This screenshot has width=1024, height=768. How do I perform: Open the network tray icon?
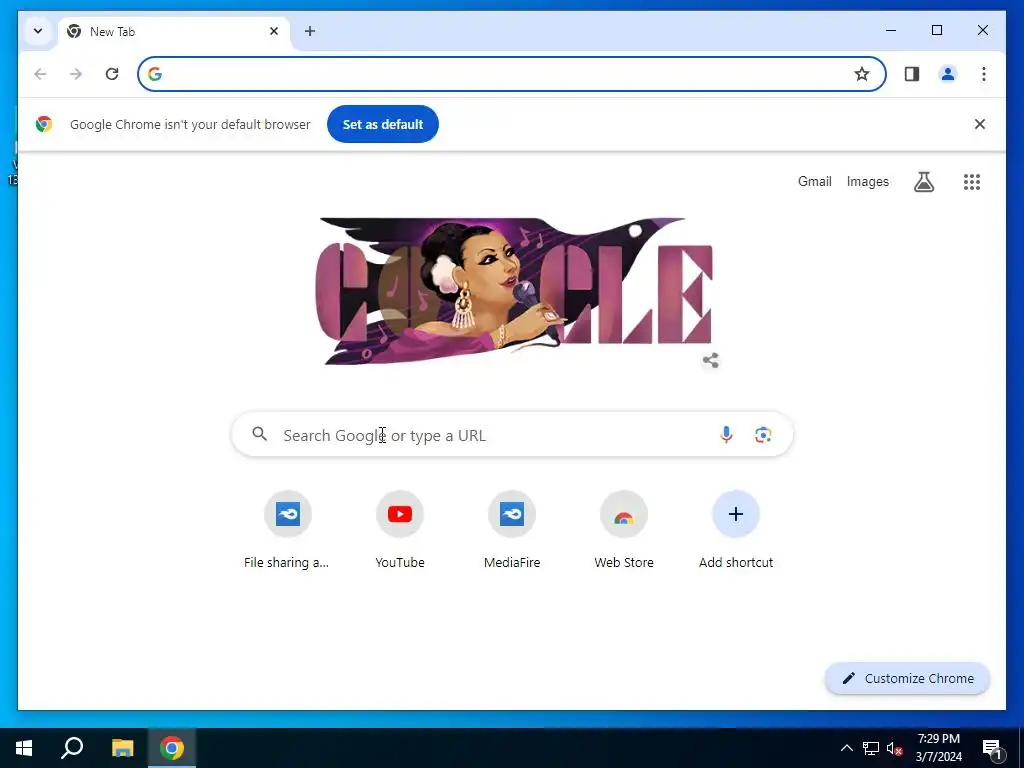pyautogui.click(x=871, y=748)
